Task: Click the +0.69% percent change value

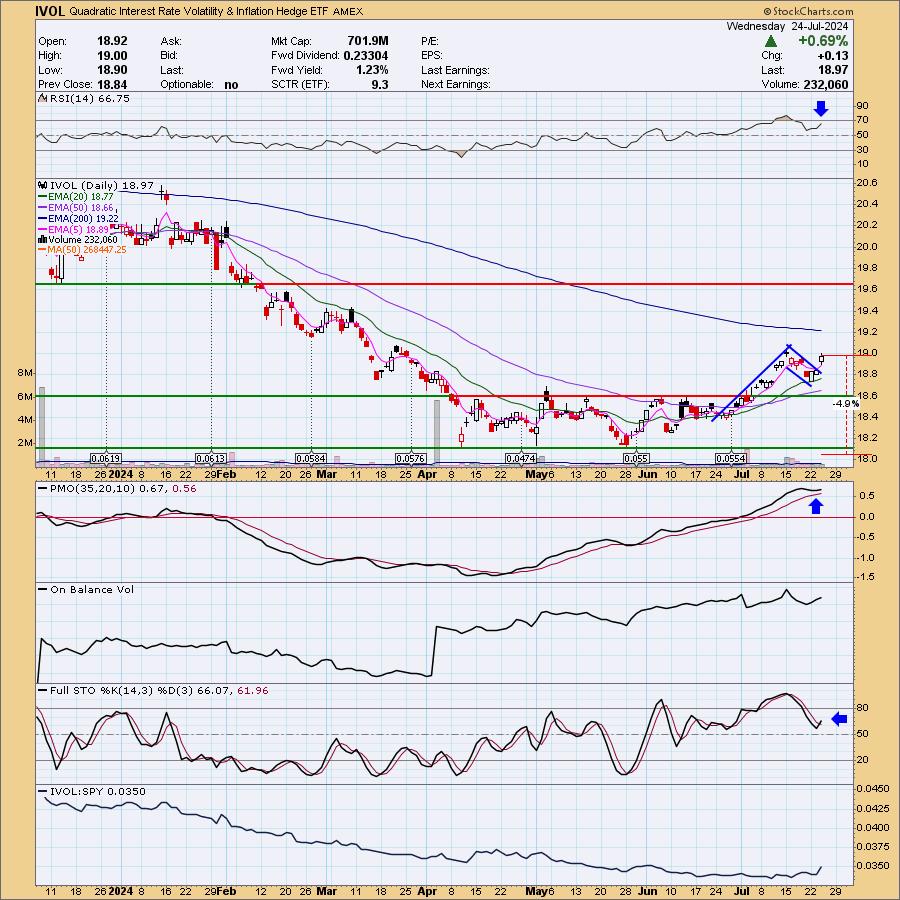Action: (x=823, y=41)
